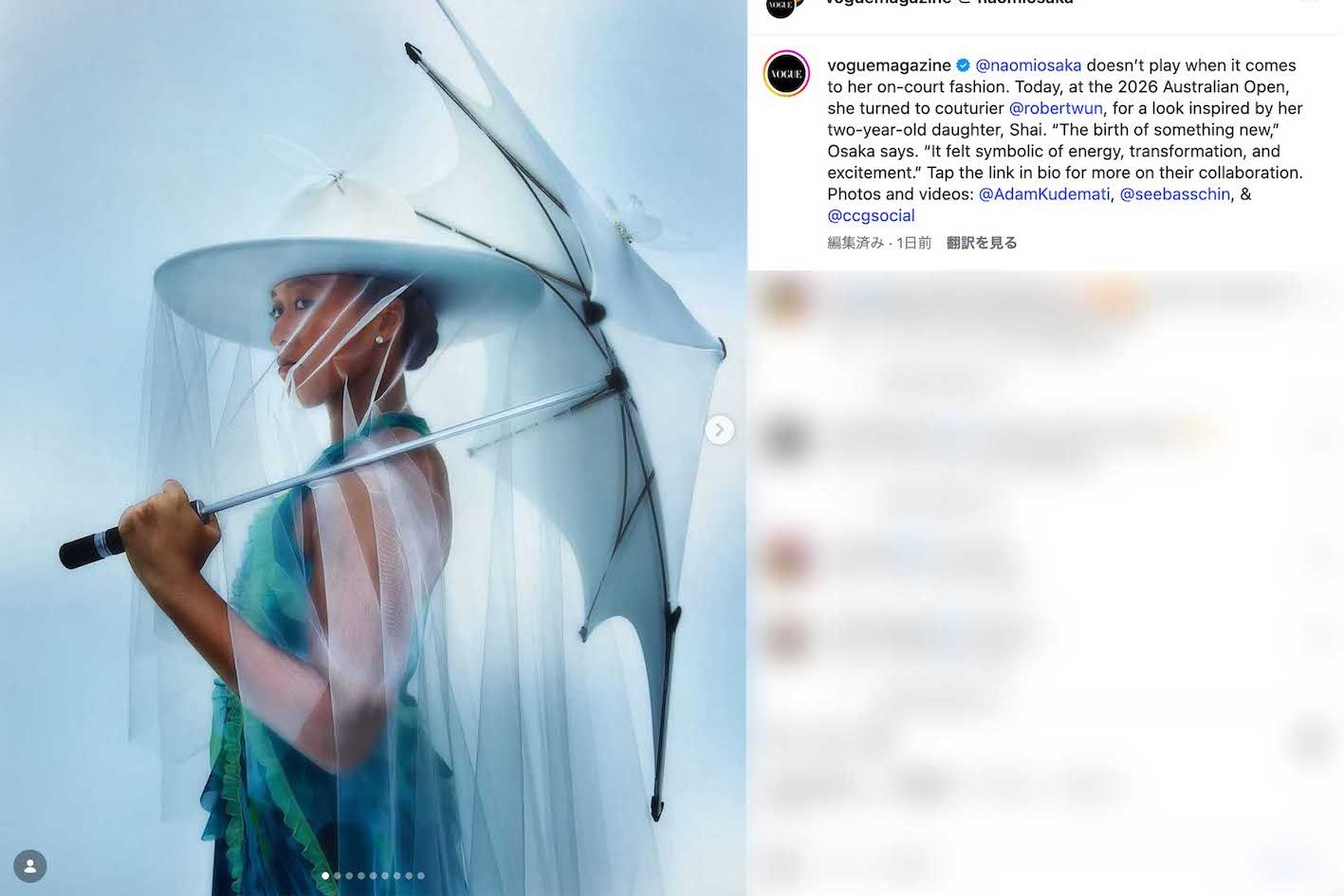Viewport: 1344px width, 896px height.
Task: Click 翻訳を見る to translate caption
Action: pos(982,243)
